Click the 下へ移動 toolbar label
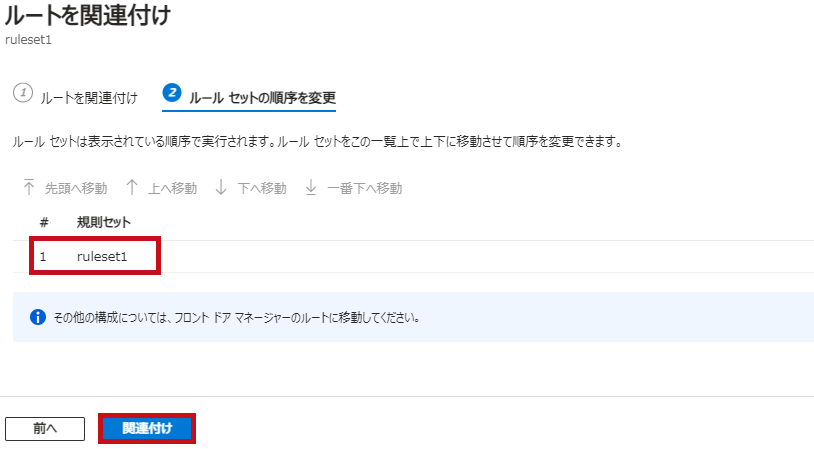 click(x=262, y=188)
